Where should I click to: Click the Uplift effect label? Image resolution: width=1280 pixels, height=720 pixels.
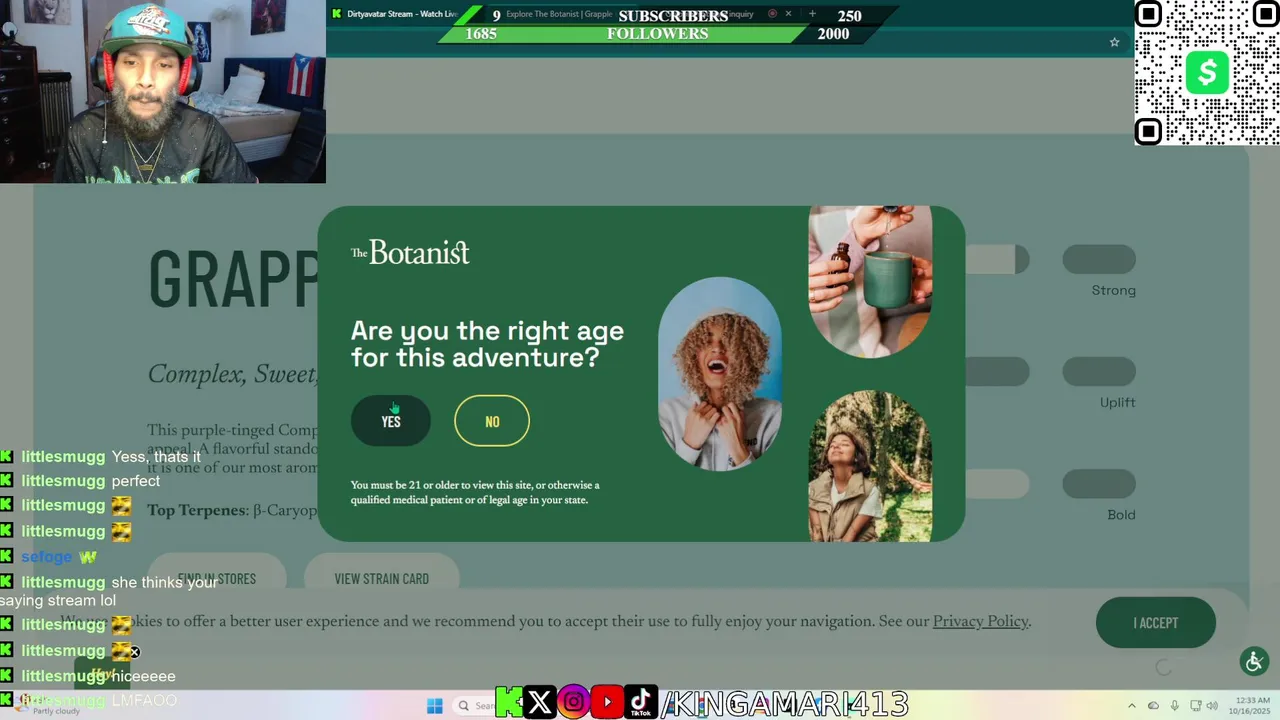pyautogui.click(x=1117, y=402)
